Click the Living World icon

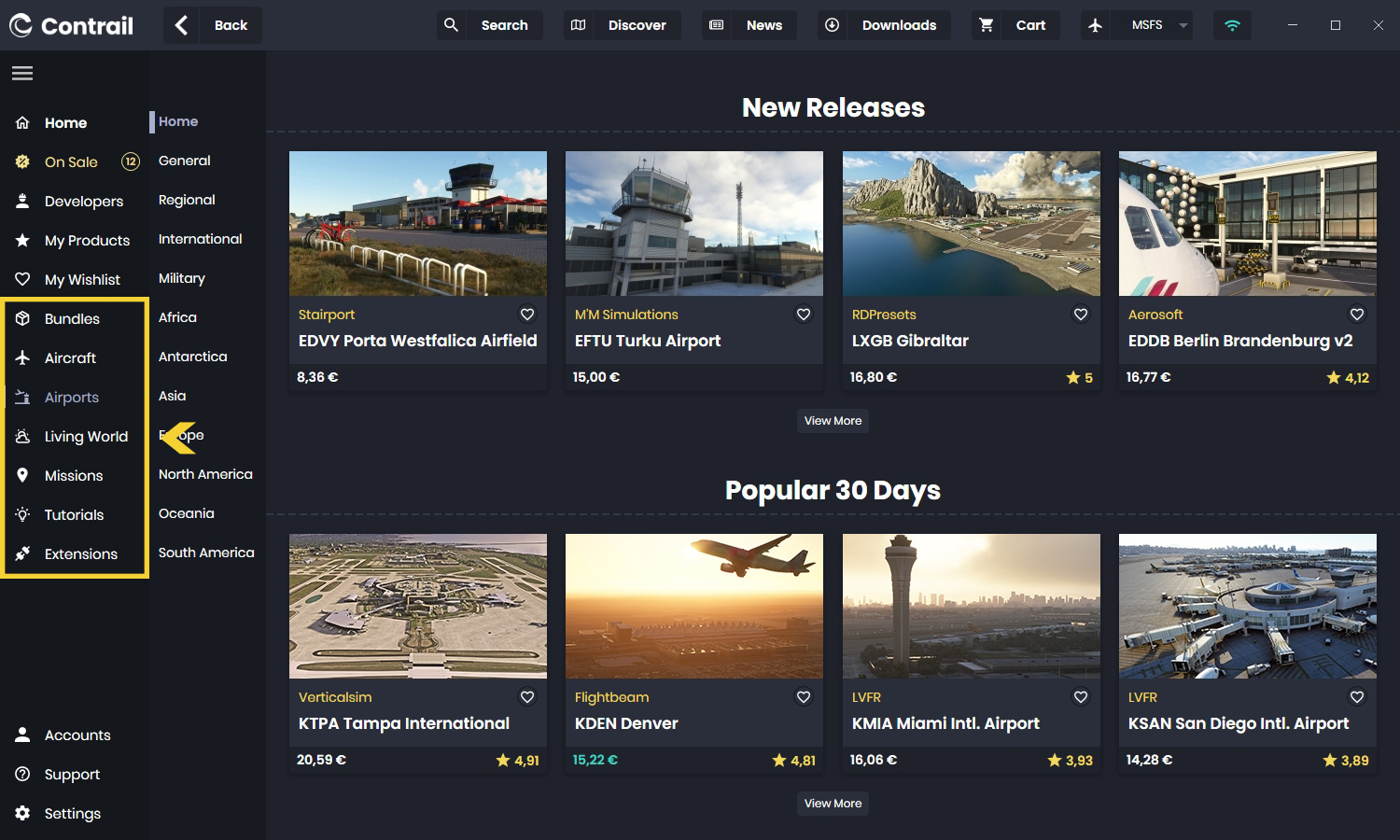point(22,436)
